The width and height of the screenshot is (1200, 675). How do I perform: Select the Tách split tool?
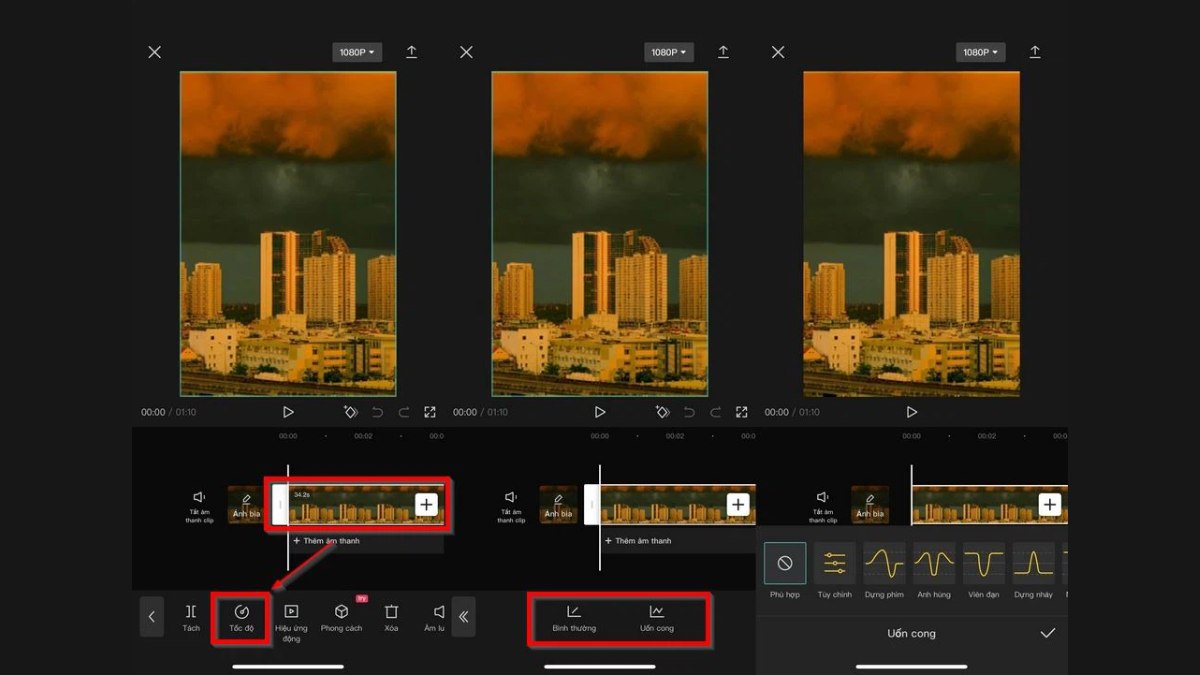pos(191,617)
